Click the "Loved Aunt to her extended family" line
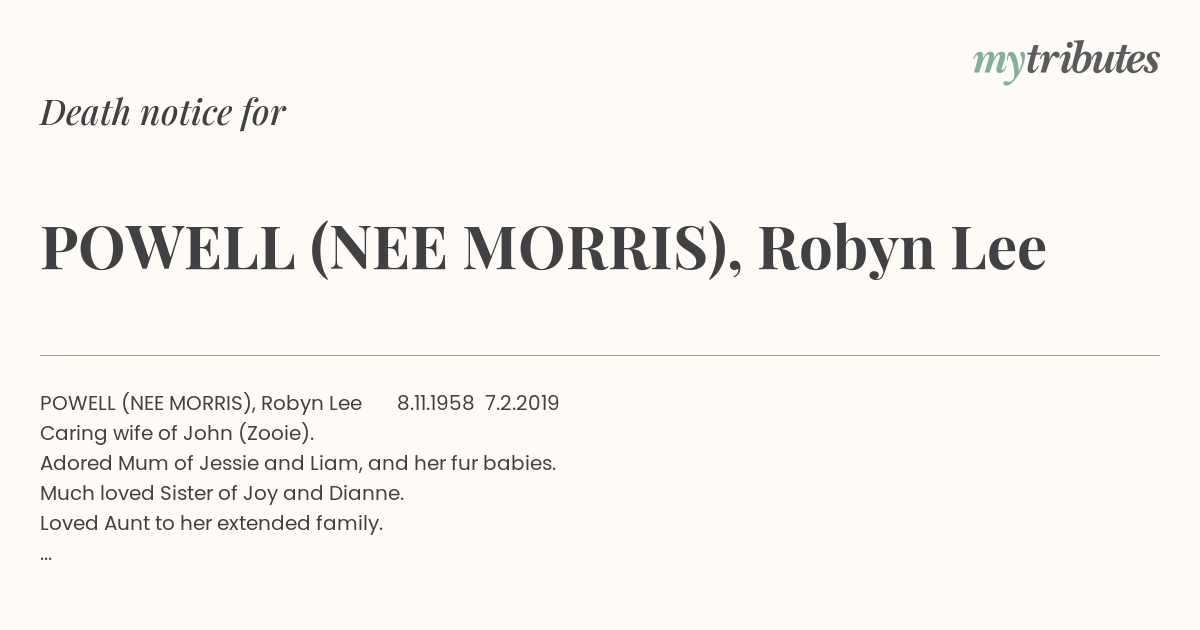Viewport: 1200px width, 630px height. (x=212, y=523)
